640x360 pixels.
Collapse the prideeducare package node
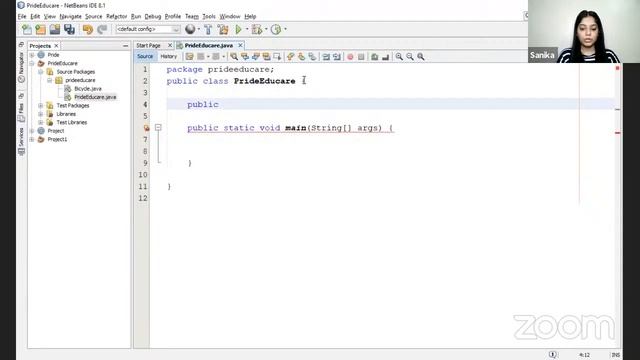pyautogui.click(x=49, y=80)
